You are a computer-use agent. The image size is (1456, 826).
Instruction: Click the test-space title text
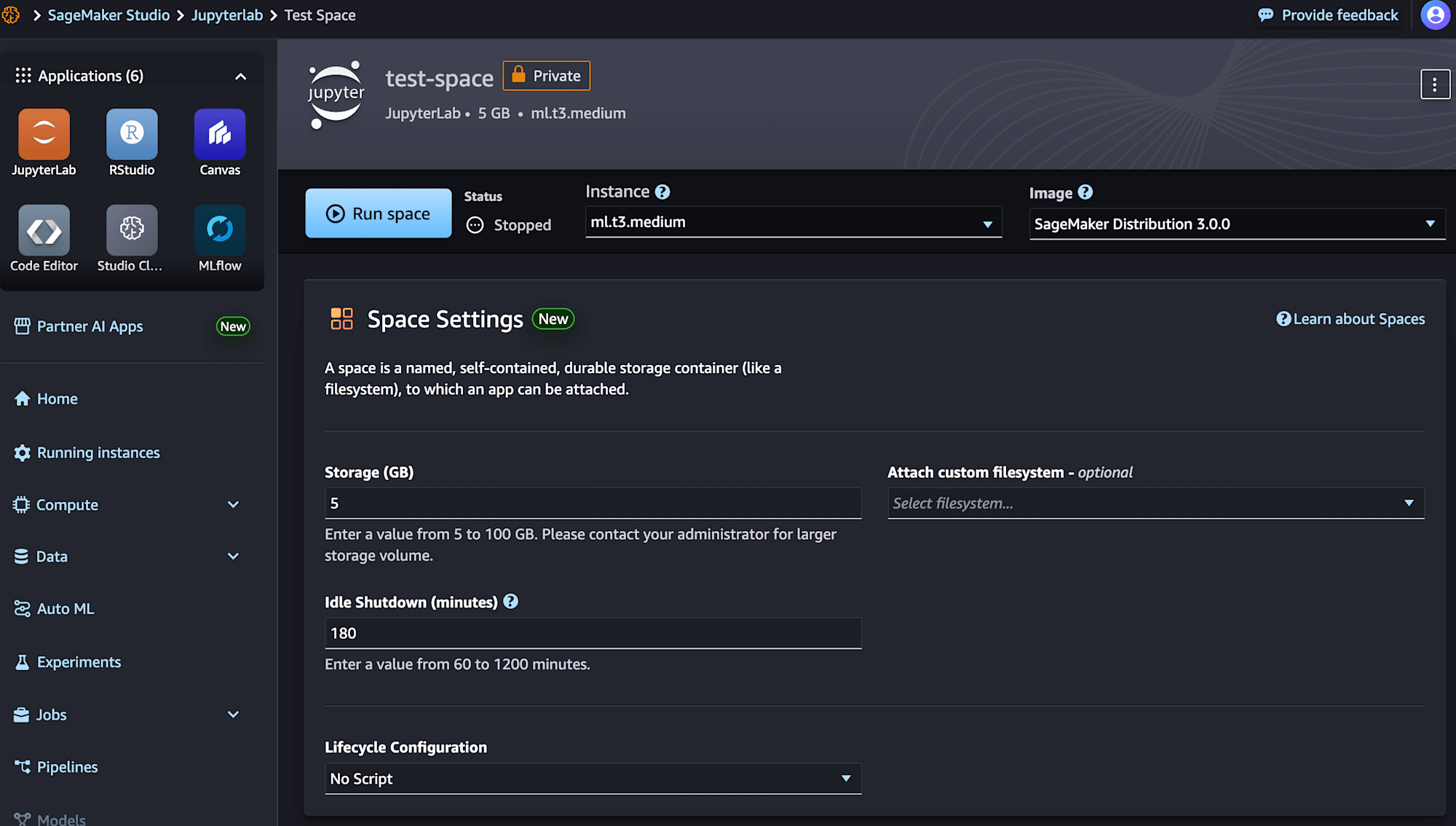(439, 78)
